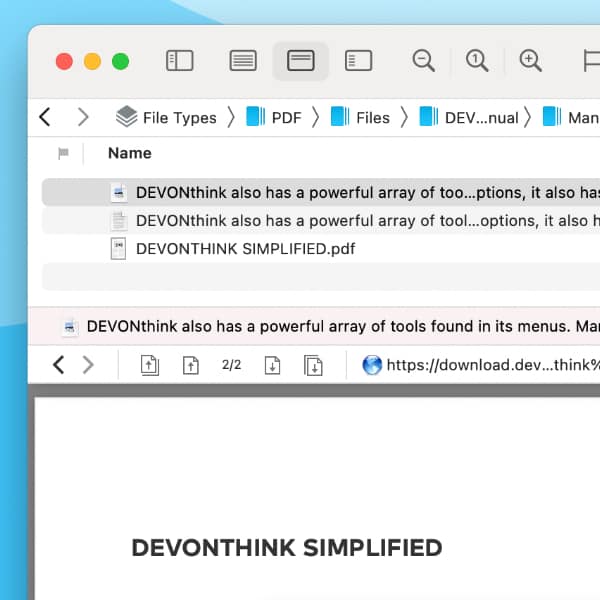Click the 2/2 page indicator
This screenshot has height=600, width=600.
click(232, 365)
